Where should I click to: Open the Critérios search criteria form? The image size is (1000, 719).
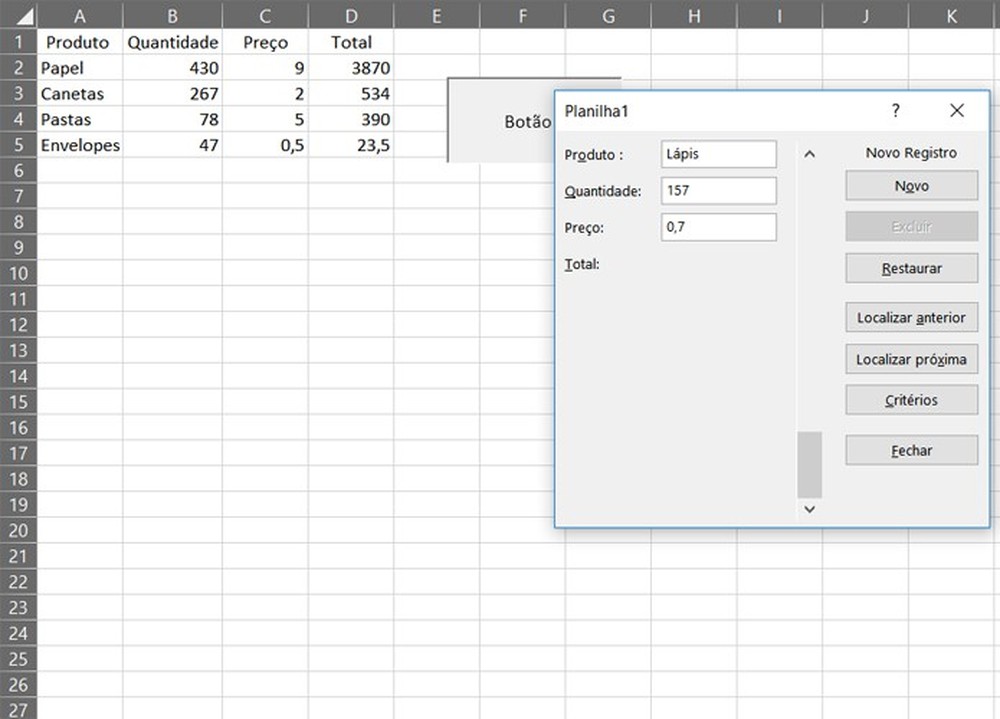[x=911, y=399]
